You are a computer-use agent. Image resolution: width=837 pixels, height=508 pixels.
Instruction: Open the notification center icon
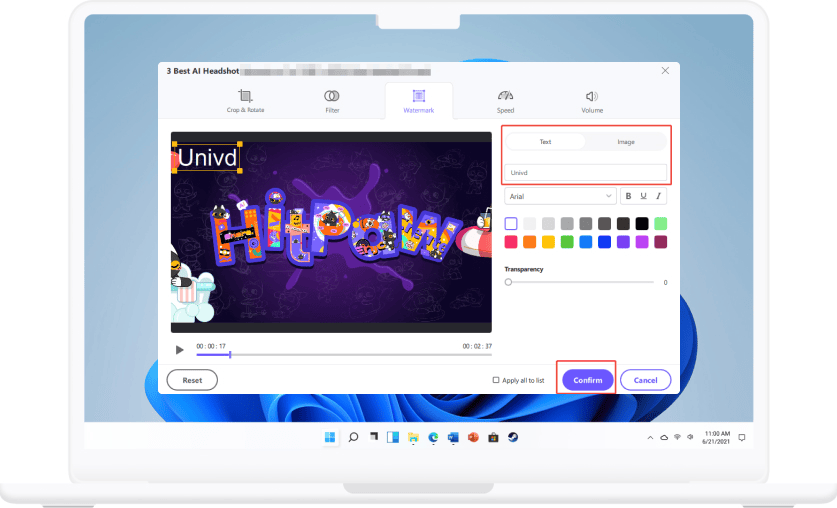(x=741, y=438)
